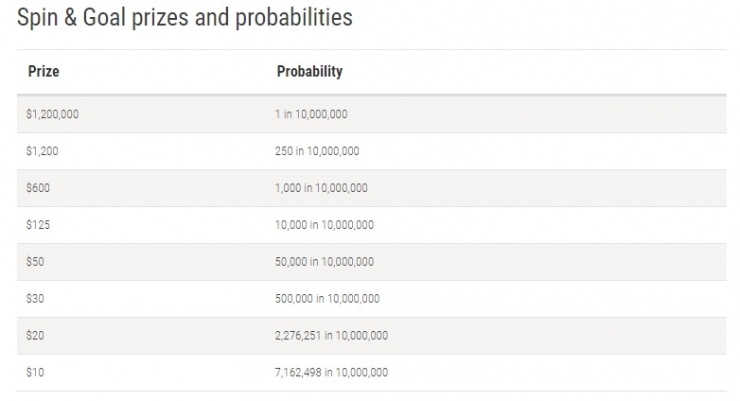Select the $125 prize cell
Image resolution: width=740 pixels, height=401 pixels.
38,225
